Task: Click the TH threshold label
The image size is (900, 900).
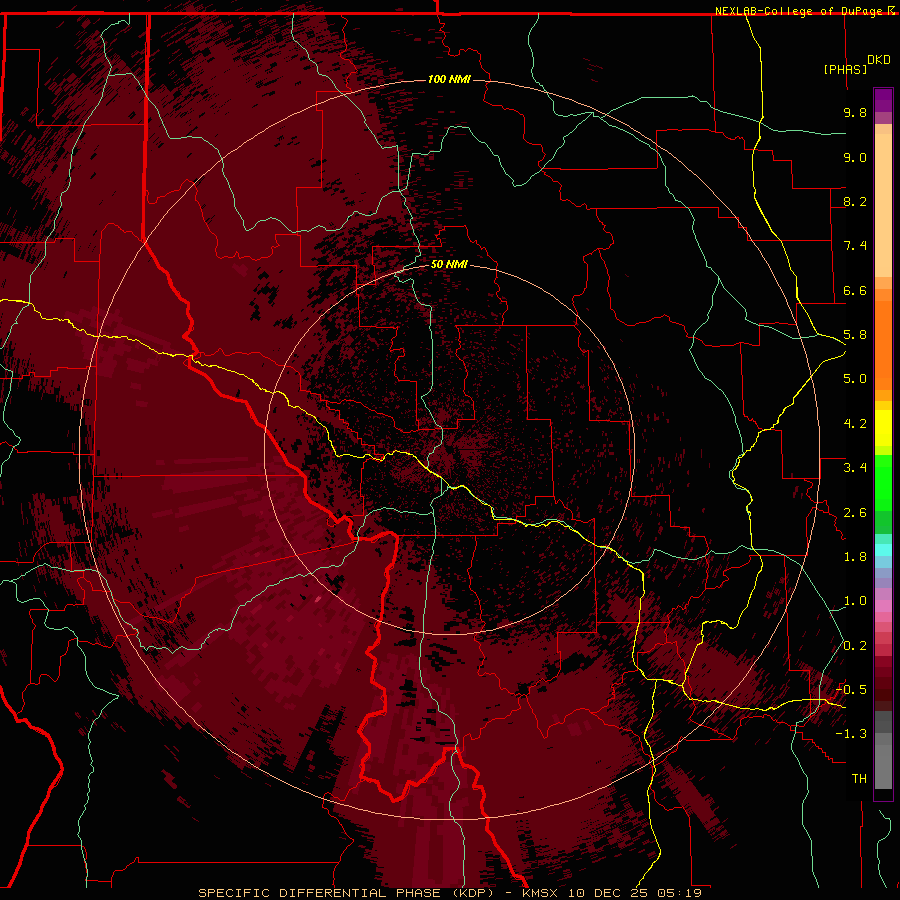Action: coord(859,779)
